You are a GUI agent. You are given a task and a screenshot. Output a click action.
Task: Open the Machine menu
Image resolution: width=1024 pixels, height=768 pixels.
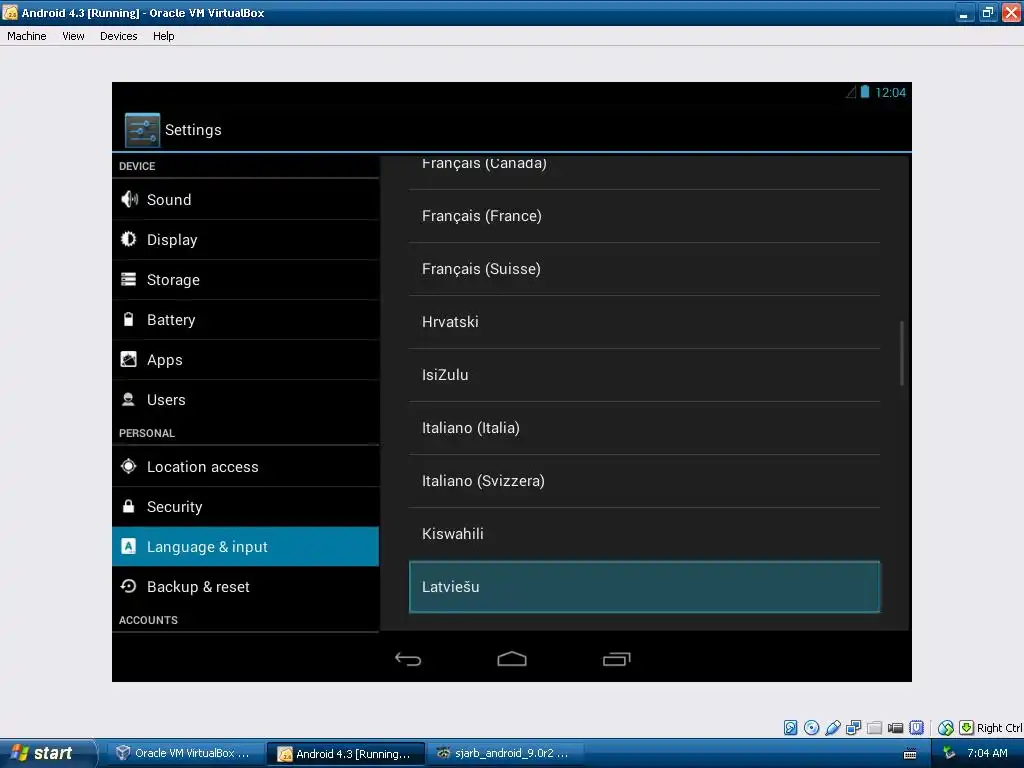pos(27,36)
